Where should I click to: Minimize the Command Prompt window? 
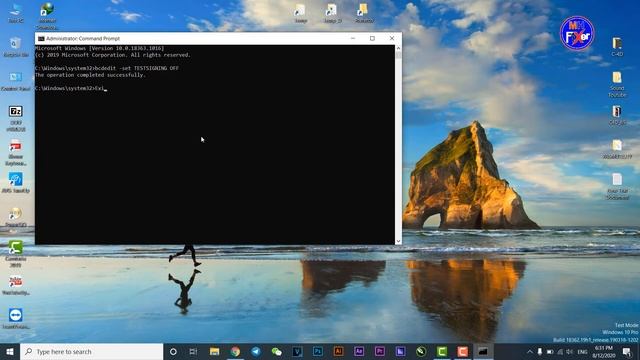[x=353, y=38]
